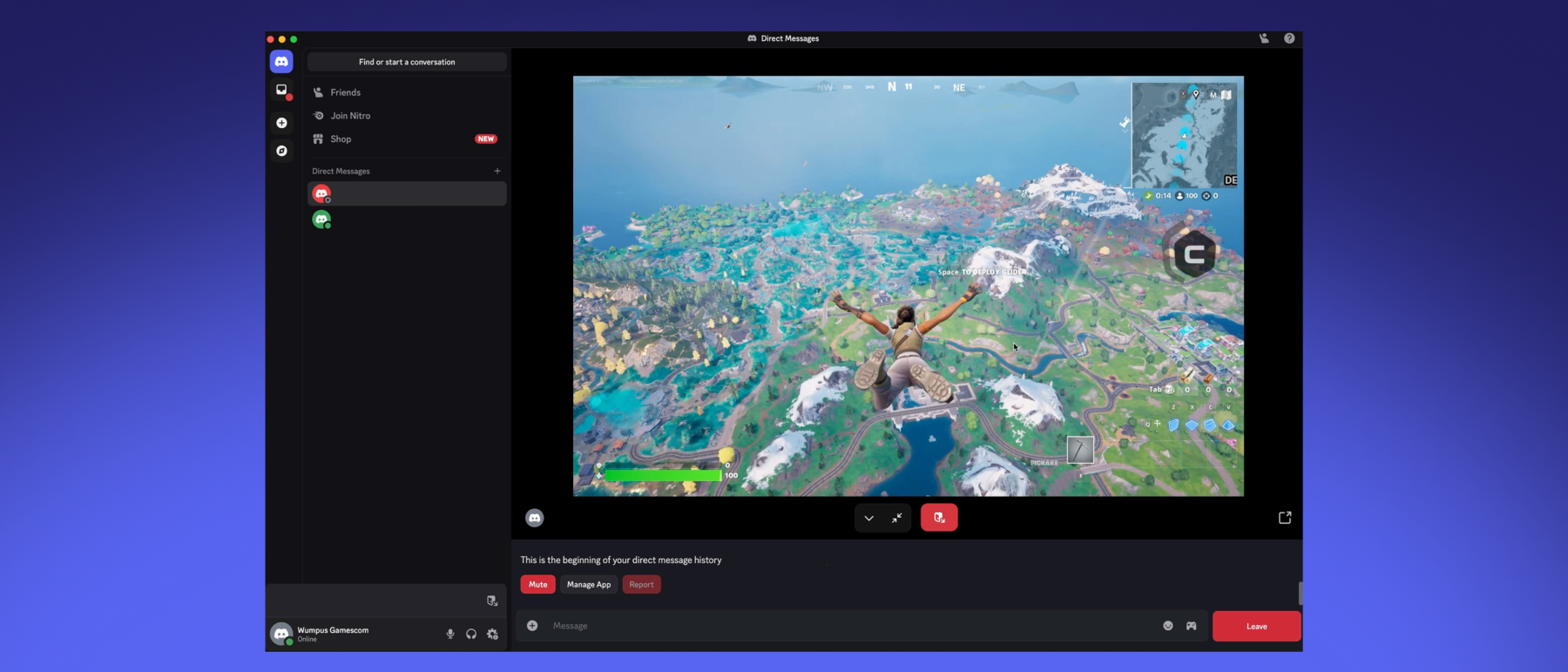Open the compass discover servers icon
The image size is (1568, 672).
[281, 151]
